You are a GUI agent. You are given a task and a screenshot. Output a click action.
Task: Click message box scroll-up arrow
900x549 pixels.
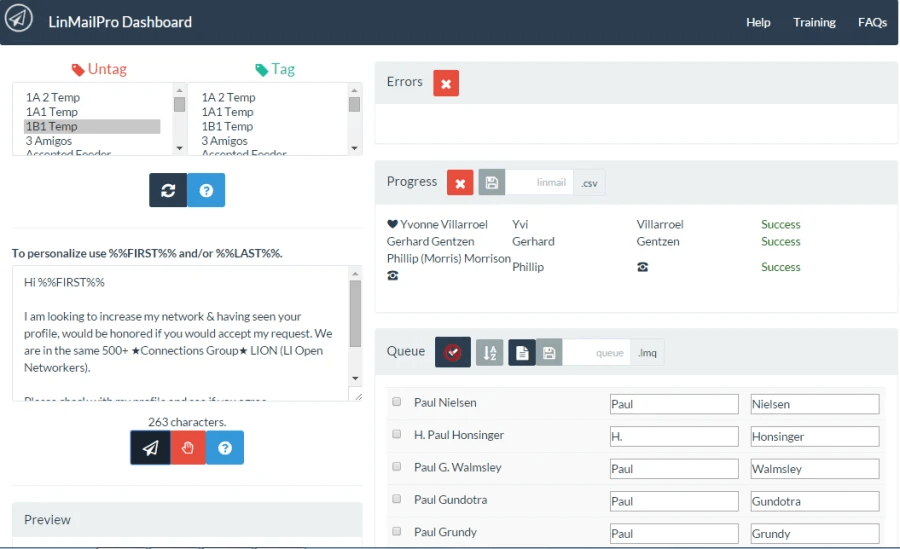tap(355, 273)
